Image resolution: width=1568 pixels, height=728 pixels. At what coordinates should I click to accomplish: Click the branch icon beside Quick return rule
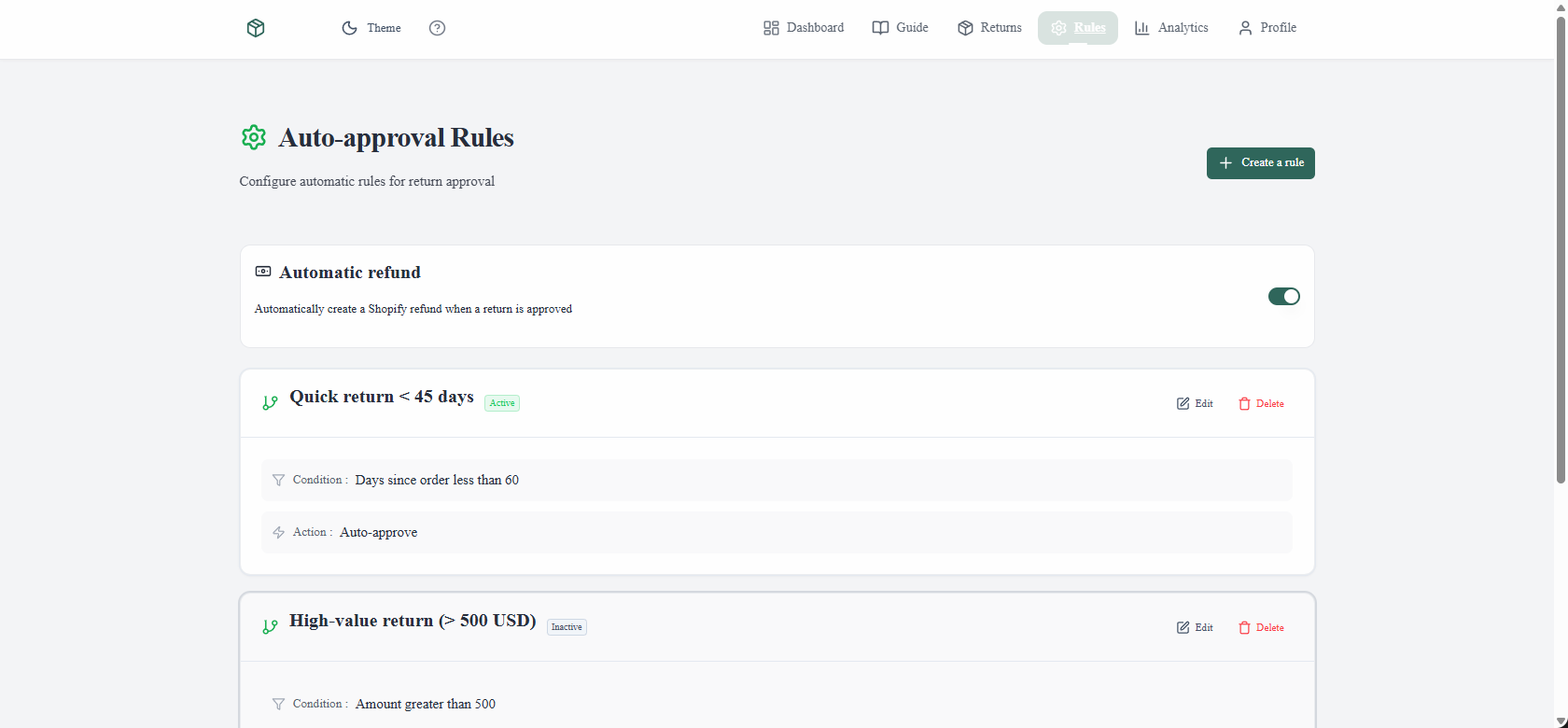pos(270,403)
